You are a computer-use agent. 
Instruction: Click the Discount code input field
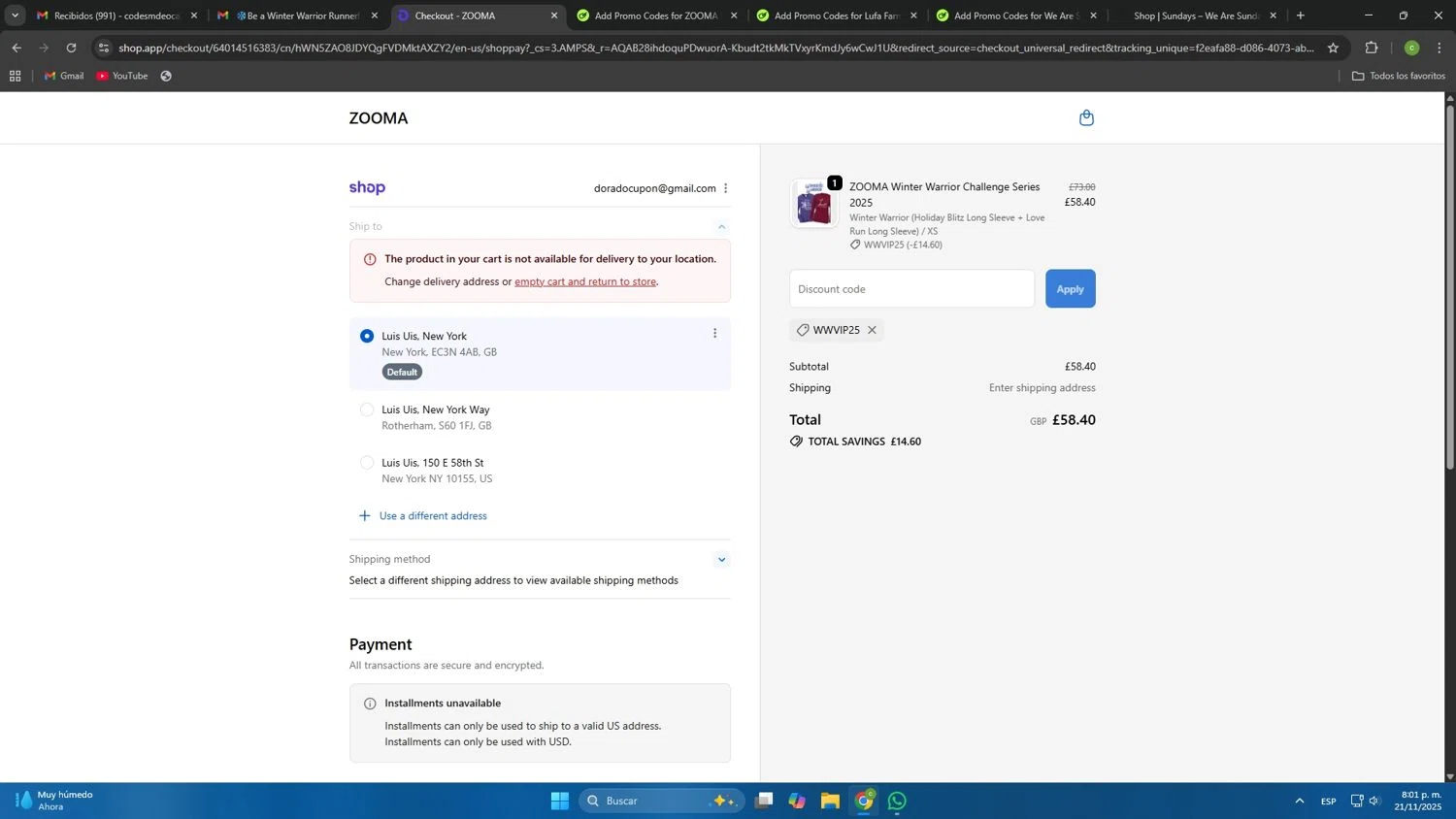(x=911, y=289)
